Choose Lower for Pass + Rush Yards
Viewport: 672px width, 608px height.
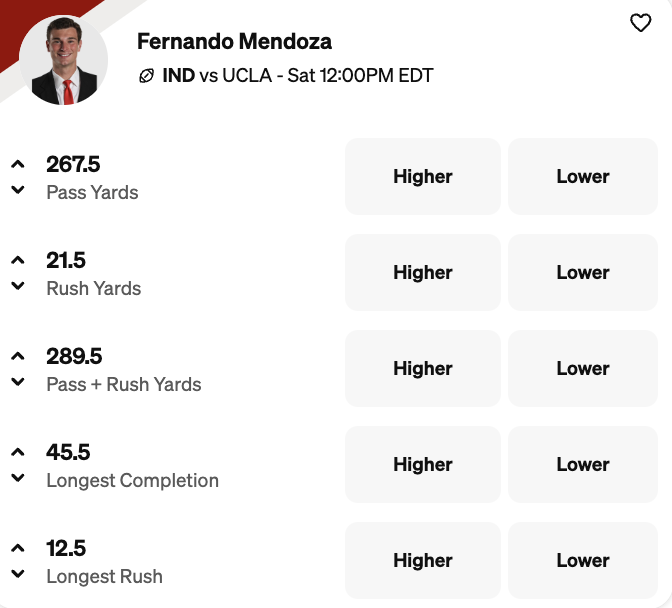click(x=583, y=369)
